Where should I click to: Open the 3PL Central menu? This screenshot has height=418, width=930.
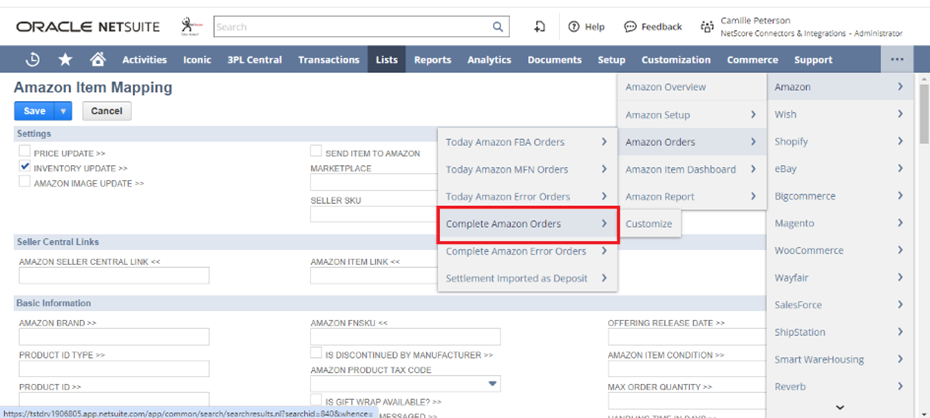254,59
